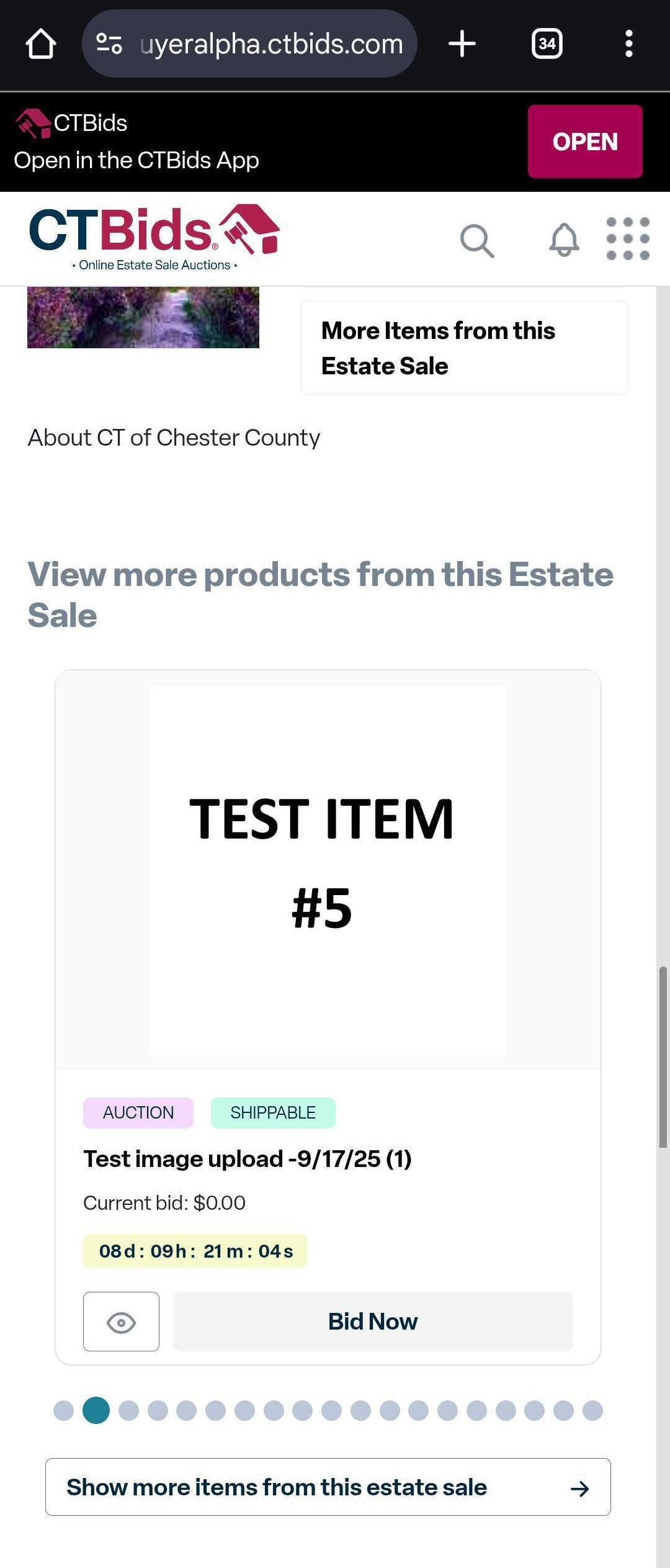Screen dimensions: 670x1568
Task: Click Bid Now on the test item
Action: [373, 1322]
